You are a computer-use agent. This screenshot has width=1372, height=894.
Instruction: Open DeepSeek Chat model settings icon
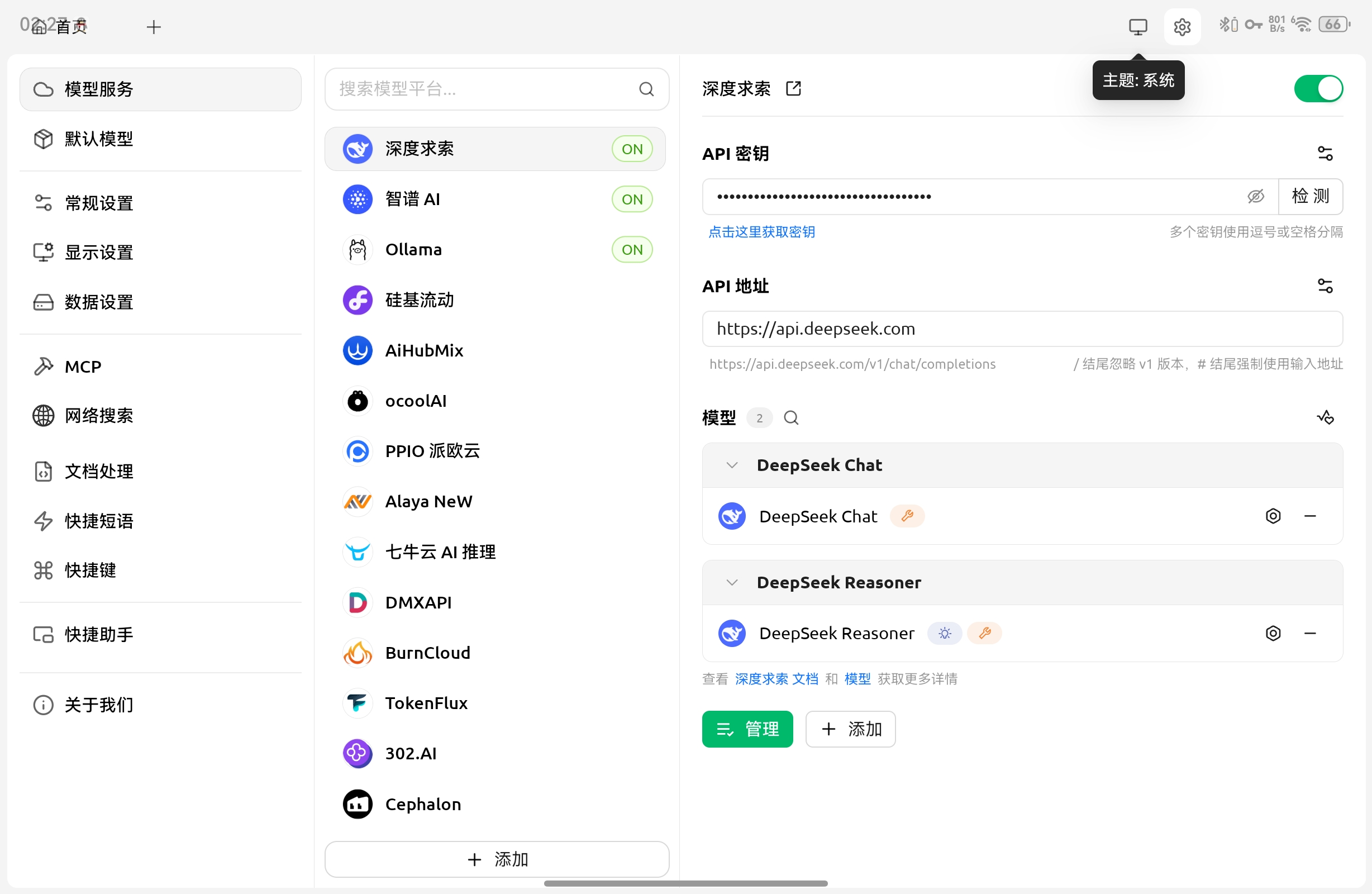coord(1273,516)
